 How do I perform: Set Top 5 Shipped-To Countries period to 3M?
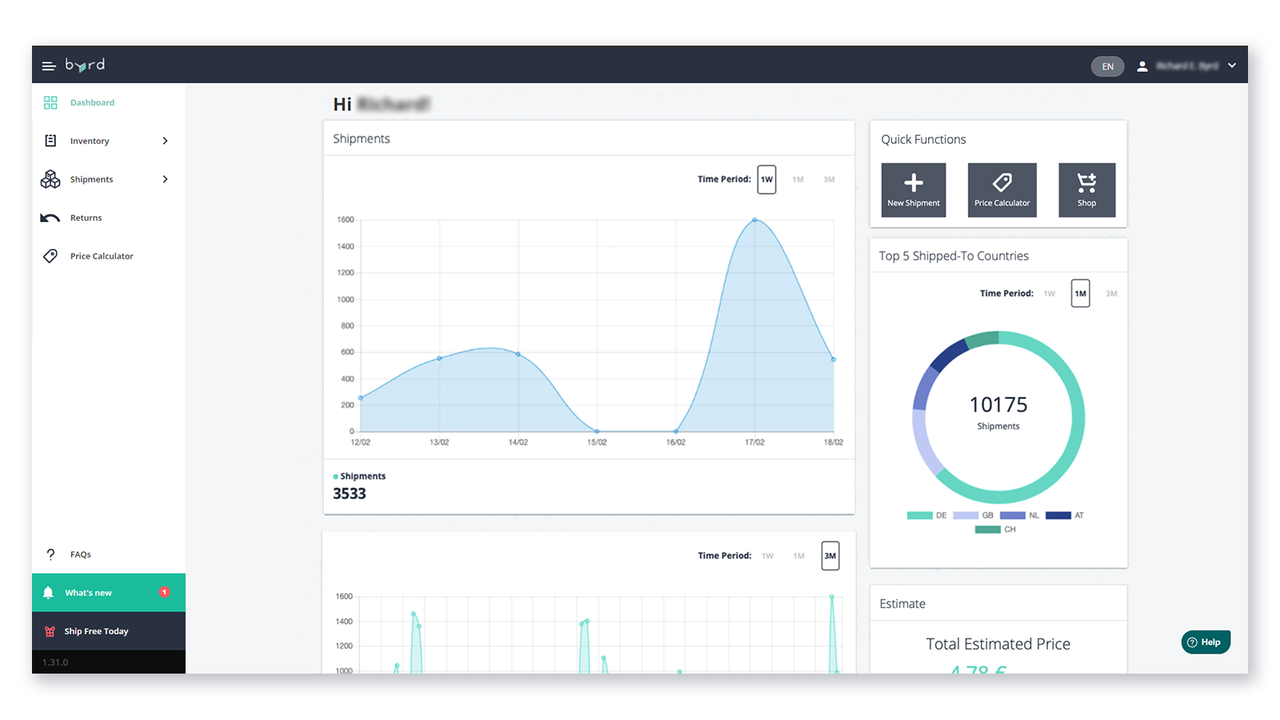[x=1110, y=293]
